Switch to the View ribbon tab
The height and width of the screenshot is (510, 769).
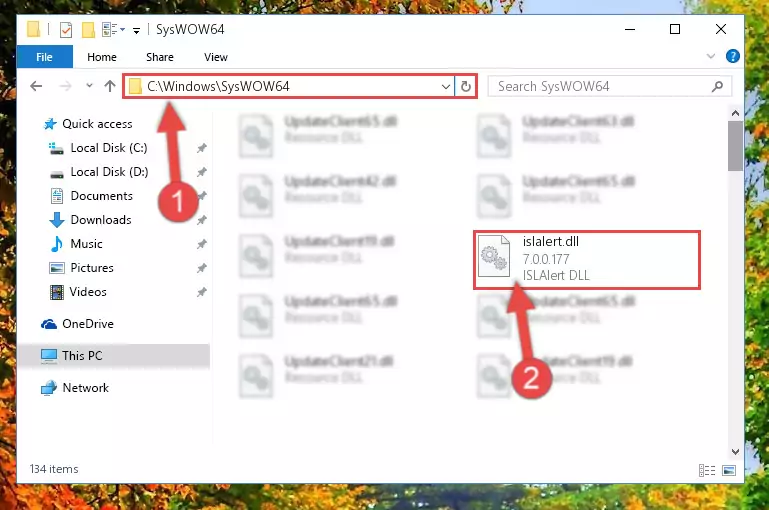215,57
